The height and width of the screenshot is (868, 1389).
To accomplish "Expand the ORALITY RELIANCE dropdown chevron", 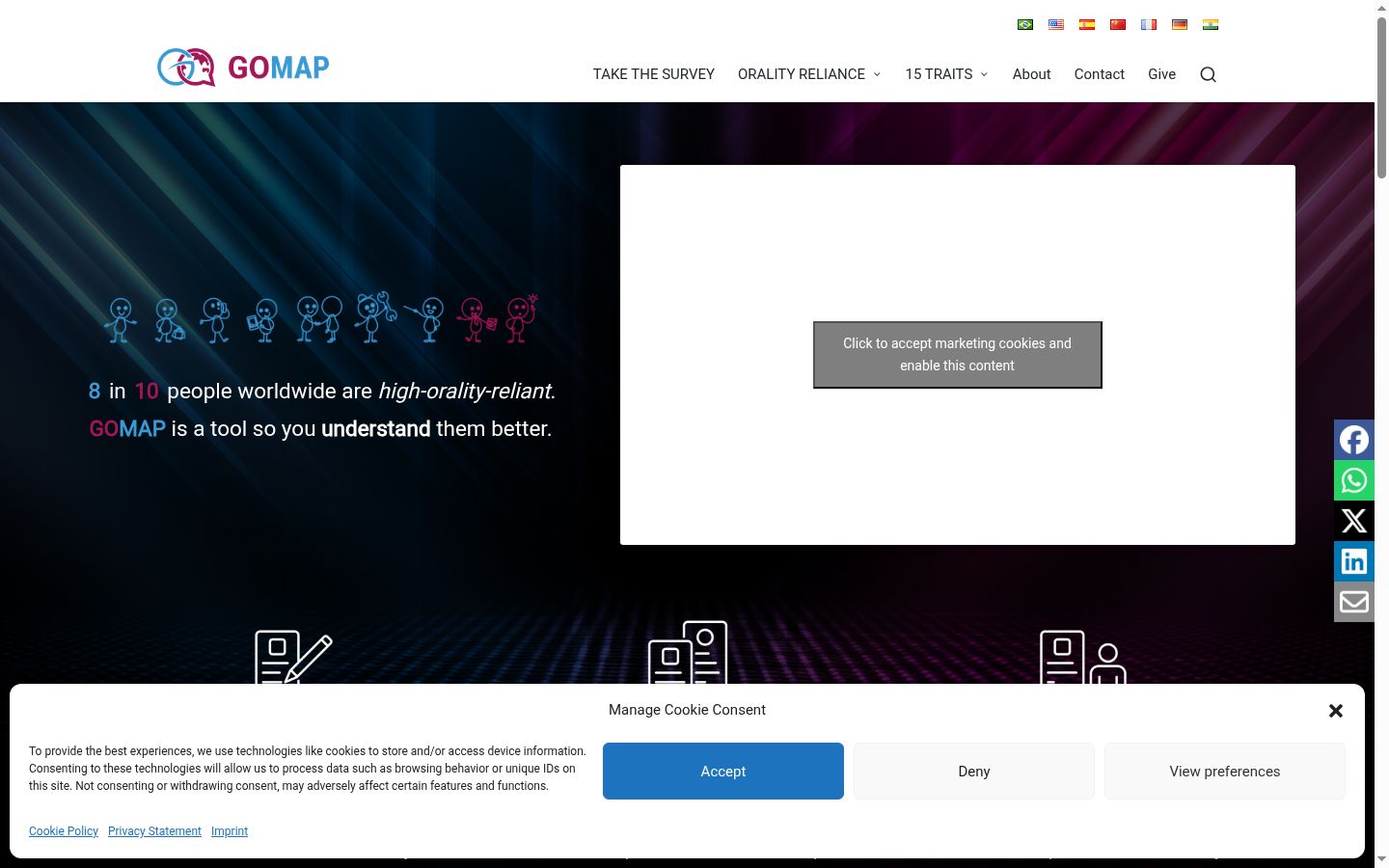I will 877,74.
